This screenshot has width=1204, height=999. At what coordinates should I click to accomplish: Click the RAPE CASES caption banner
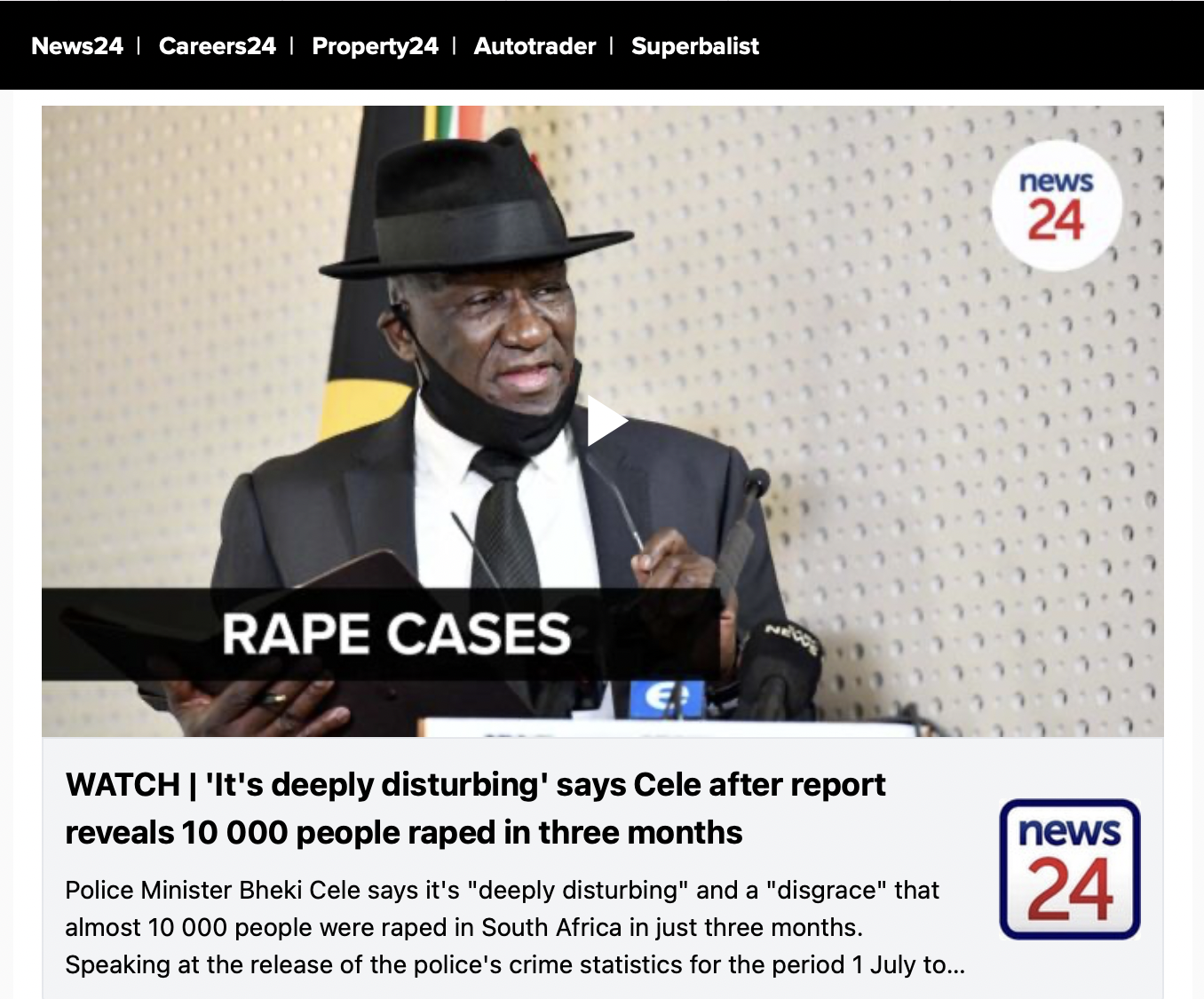pyautogui.click(x=381, y=634)
